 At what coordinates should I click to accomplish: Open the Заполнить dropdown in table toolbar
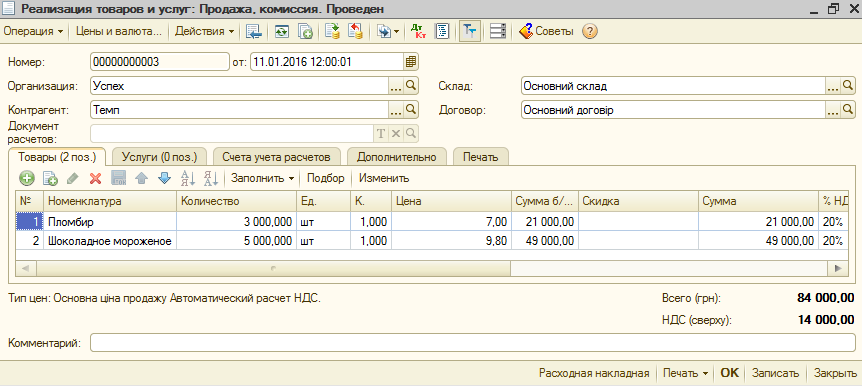click(x=262, y=178)
